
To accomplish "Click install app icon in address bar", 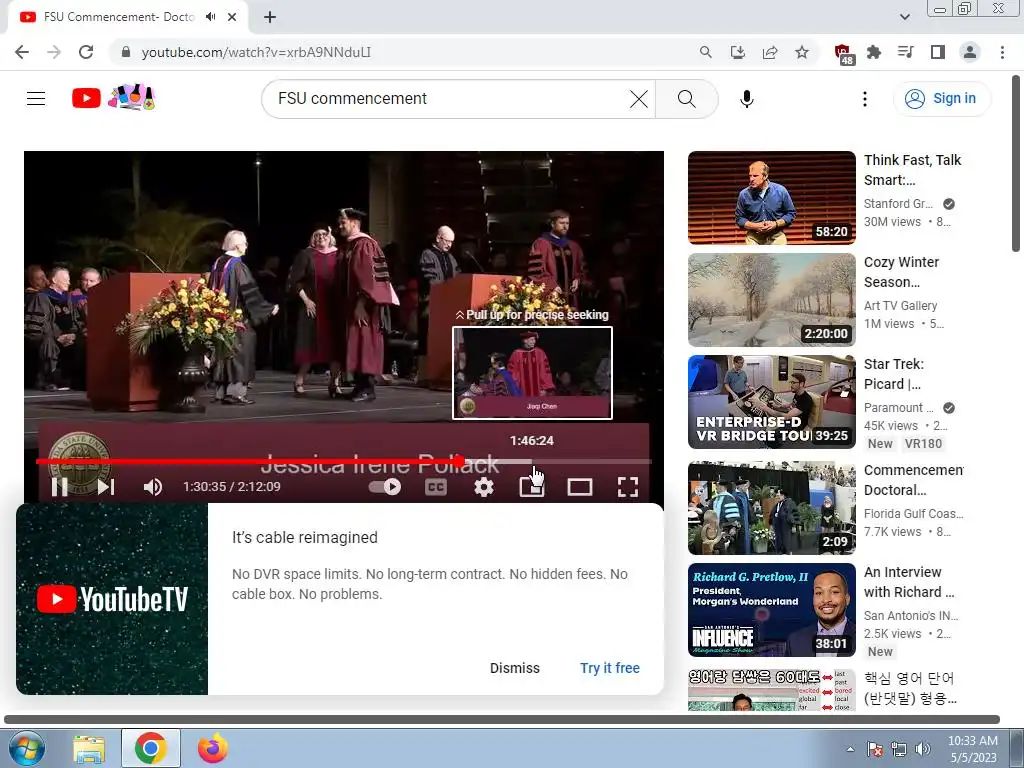I will [x=737, y=52].
